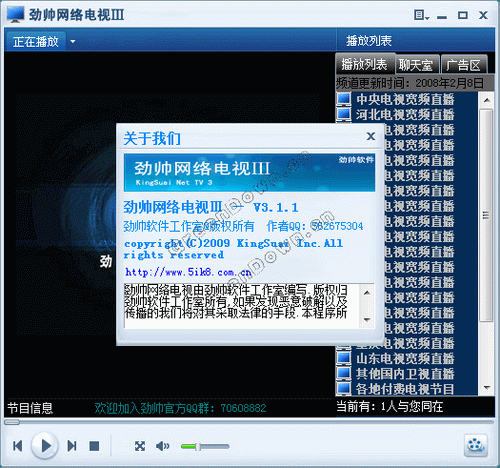The width and height of the screenshot is (500, 468).
Task: Click the playlist scrollbar down arrow
Action: [x=486, y=388]
